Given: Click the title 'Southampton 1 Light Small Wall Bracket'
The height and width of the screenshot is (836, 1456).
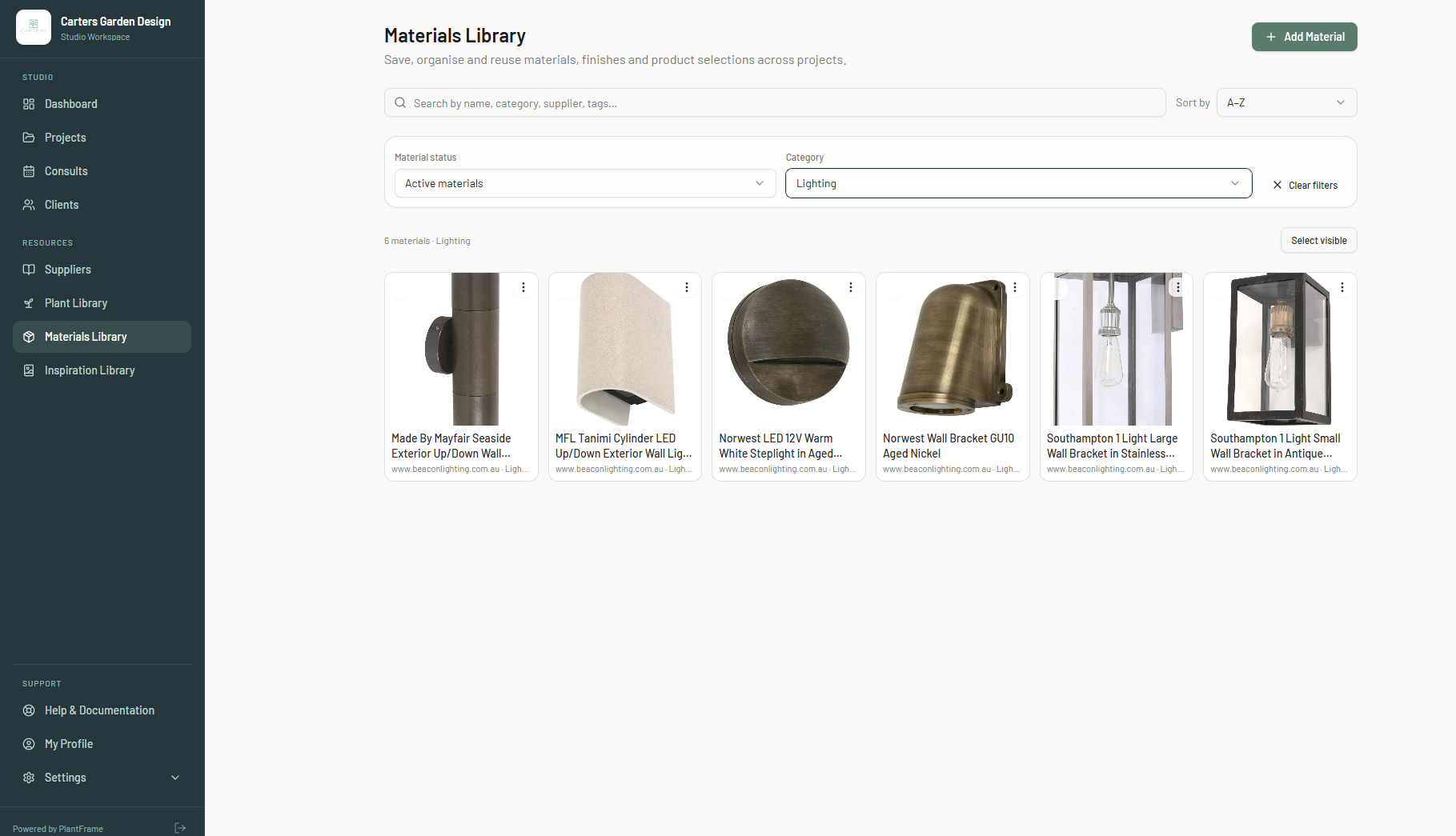Looking at the screenshot, I should pos(1275,446).
